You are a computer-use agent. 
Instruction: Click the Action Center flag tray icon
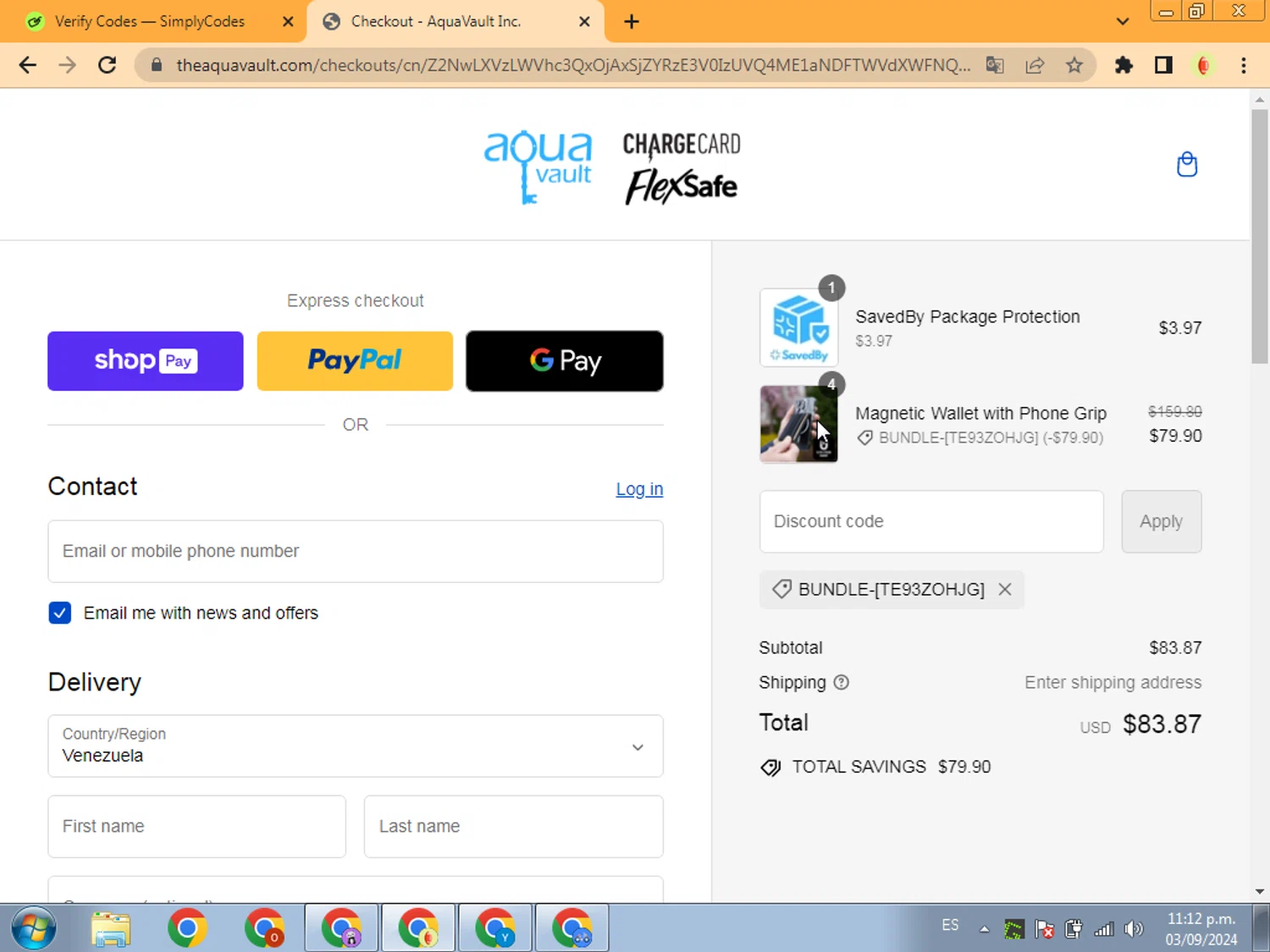tap(1045, 929)
